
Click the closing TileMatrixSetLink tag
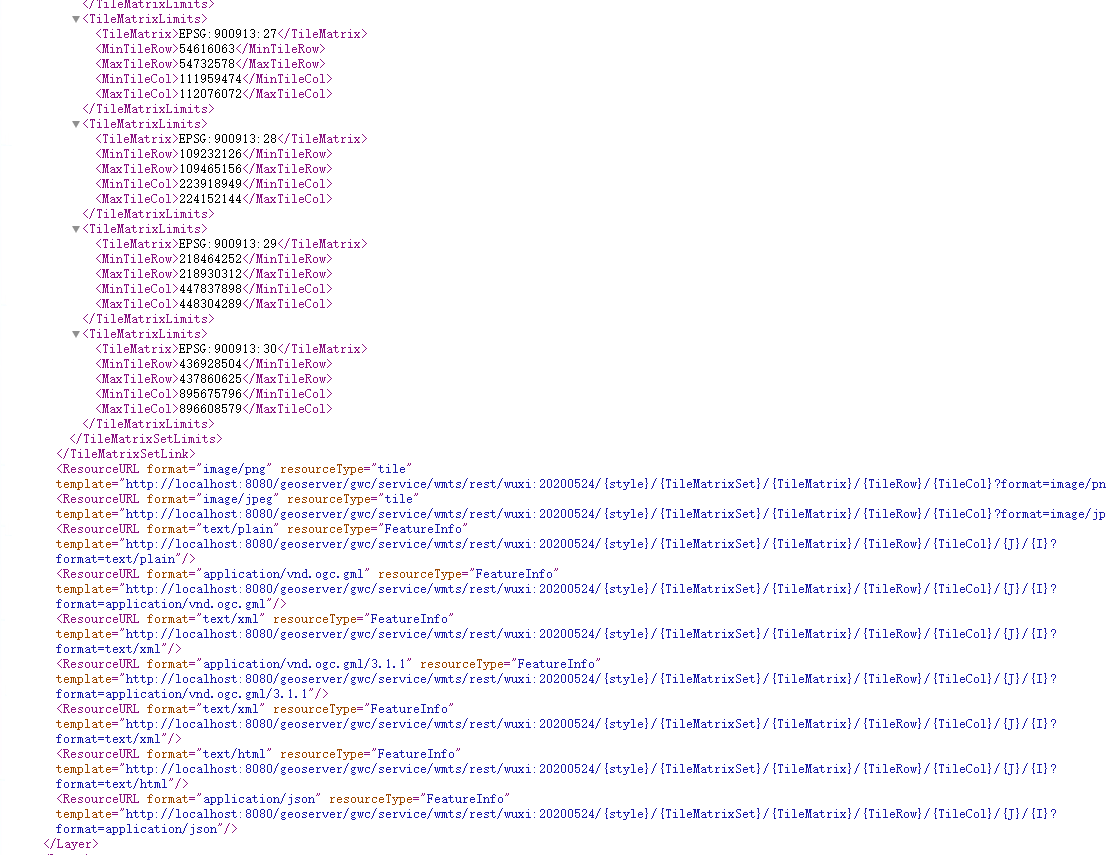(126, 454)
